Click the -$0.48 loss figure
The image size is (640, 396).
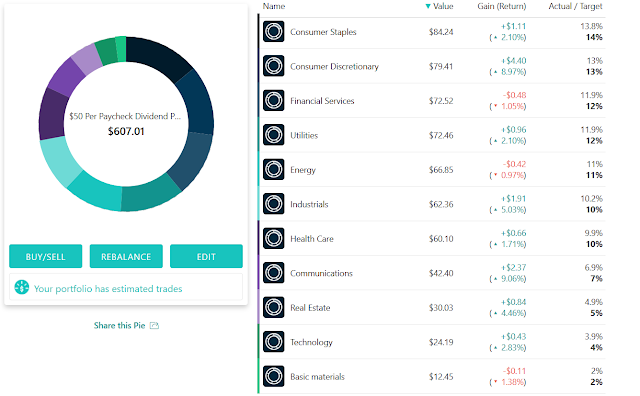click(x=514, y=95)
